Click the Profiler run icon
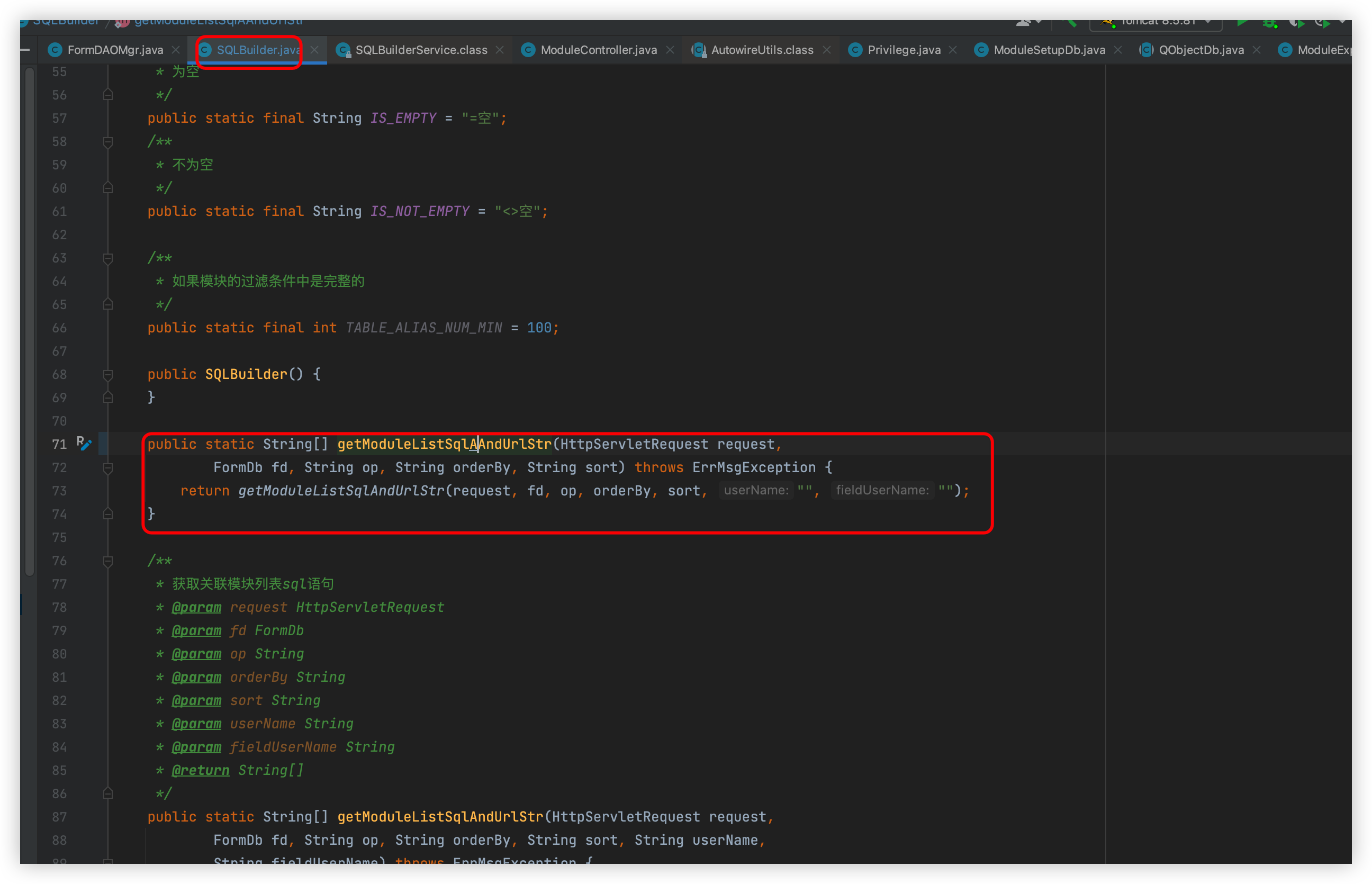 pyautogui.click(x=1323, y=23)
